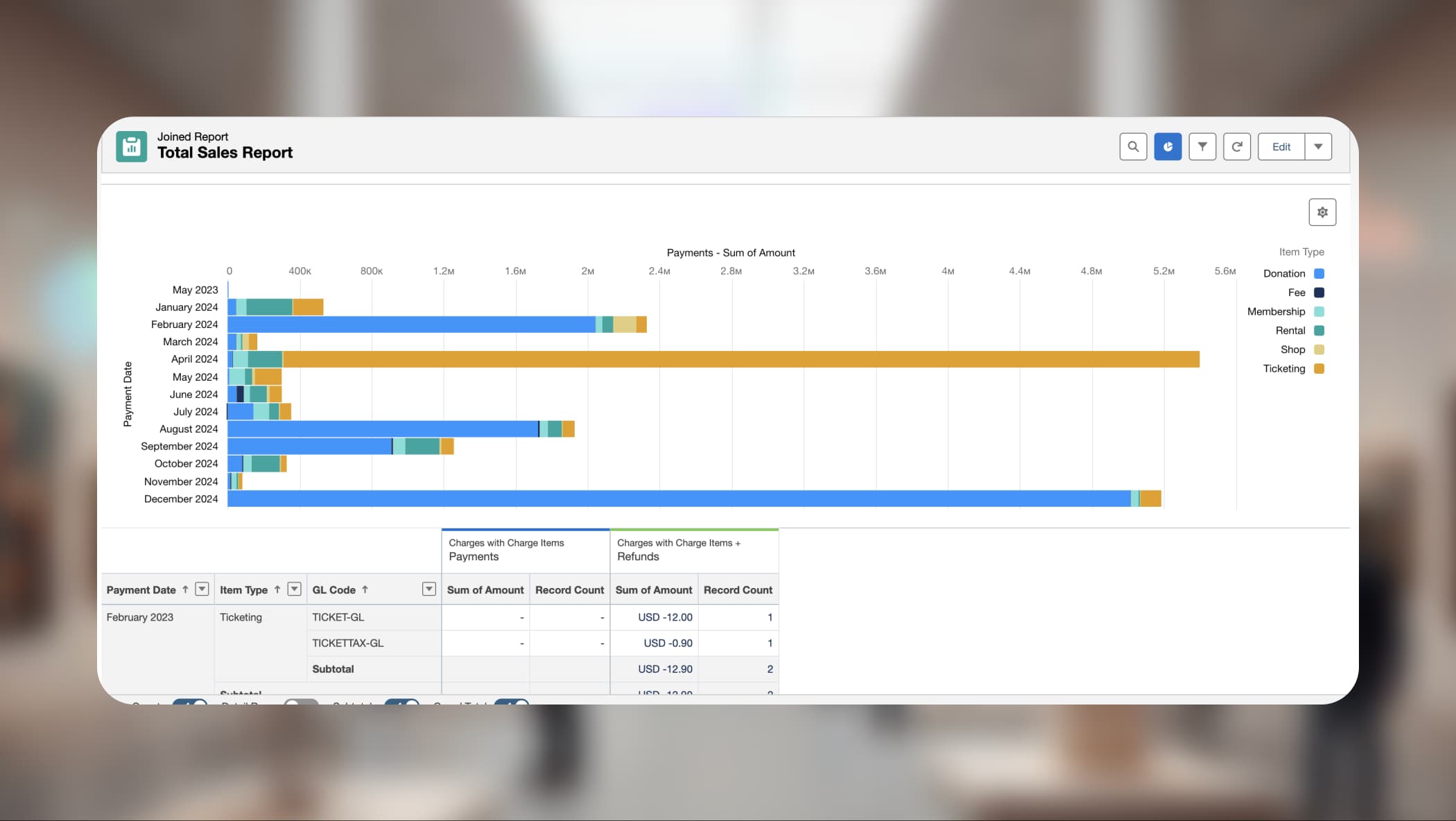Click the Total Sales Report title link

coord(225,152)
